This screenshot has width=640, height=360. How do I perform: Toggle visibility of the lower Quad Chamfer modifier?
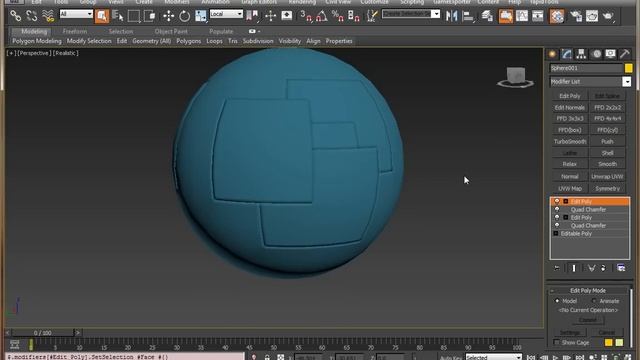click(x=557, y=225)
